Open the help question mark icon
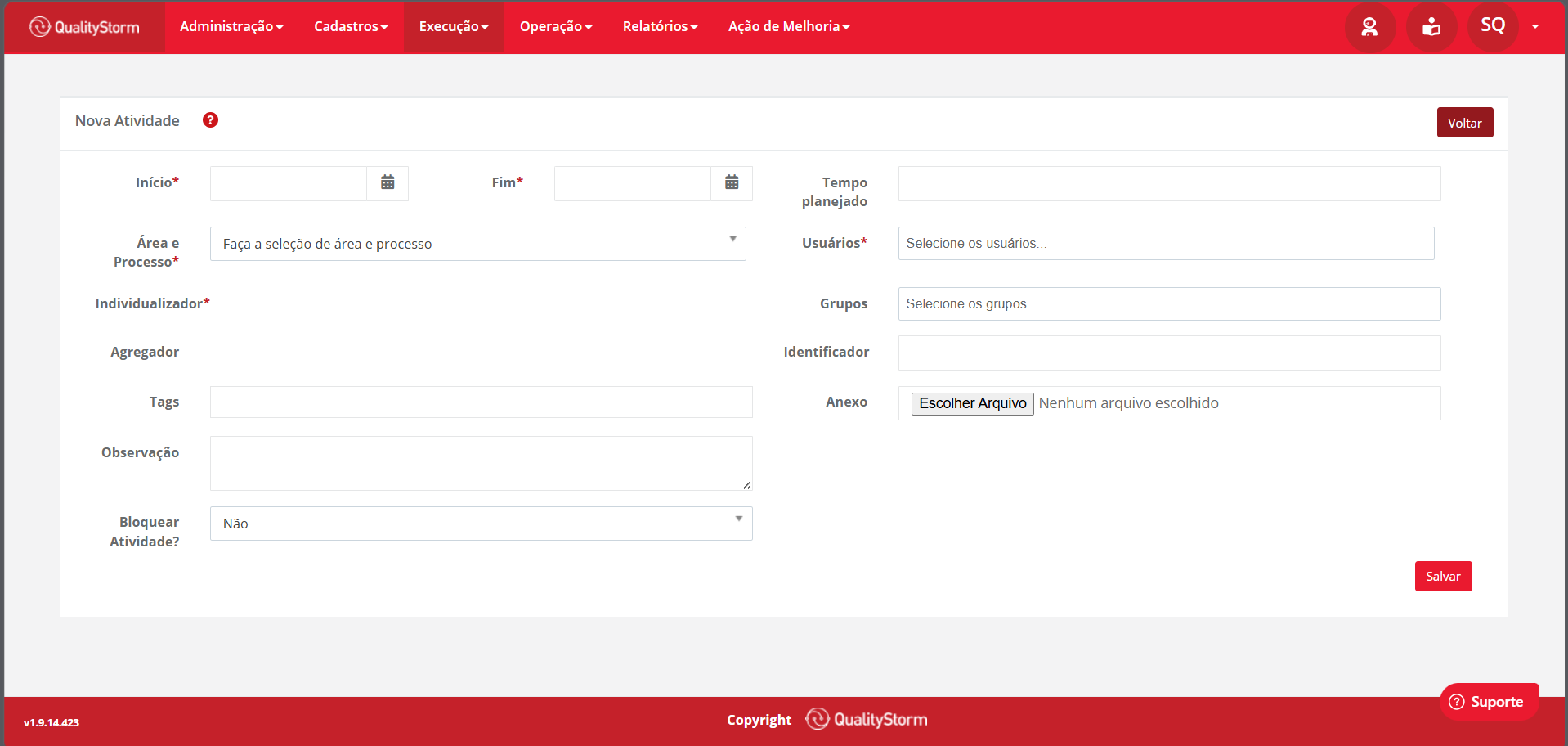This screenshot has height=746, width=1568. point(210,120)
